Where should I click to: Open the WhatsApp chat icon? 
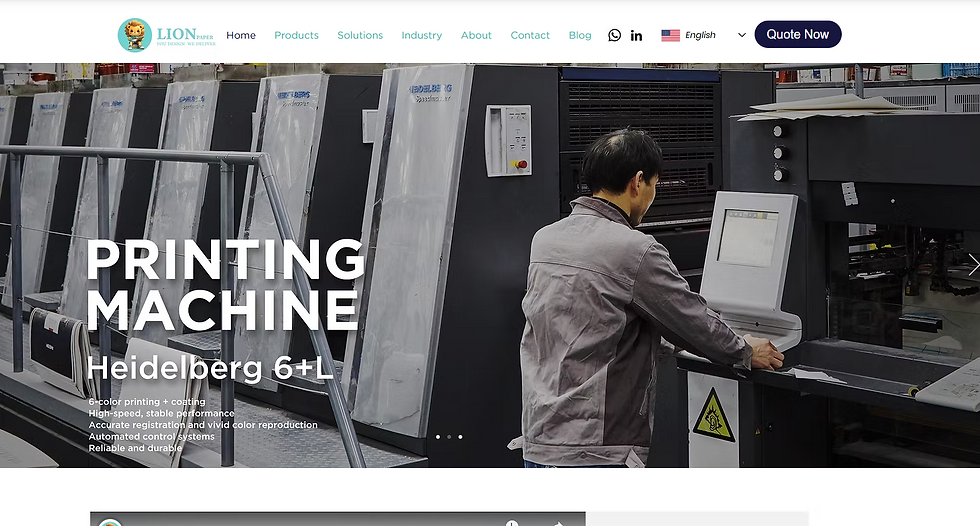[614, 35]
